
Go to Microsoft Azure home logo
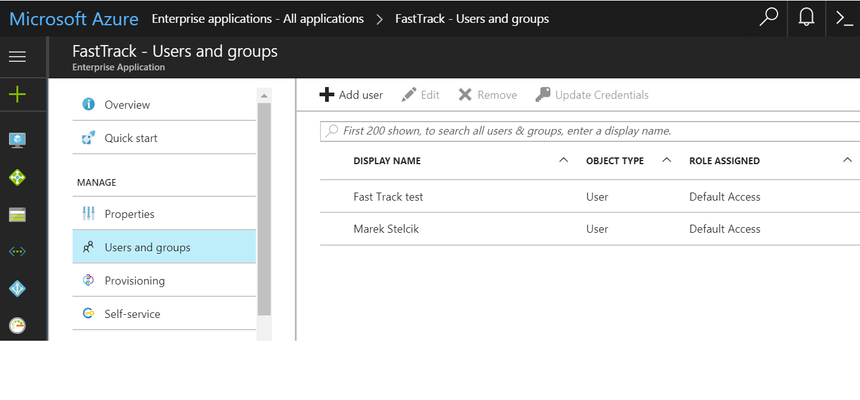(x=73, y=19)
